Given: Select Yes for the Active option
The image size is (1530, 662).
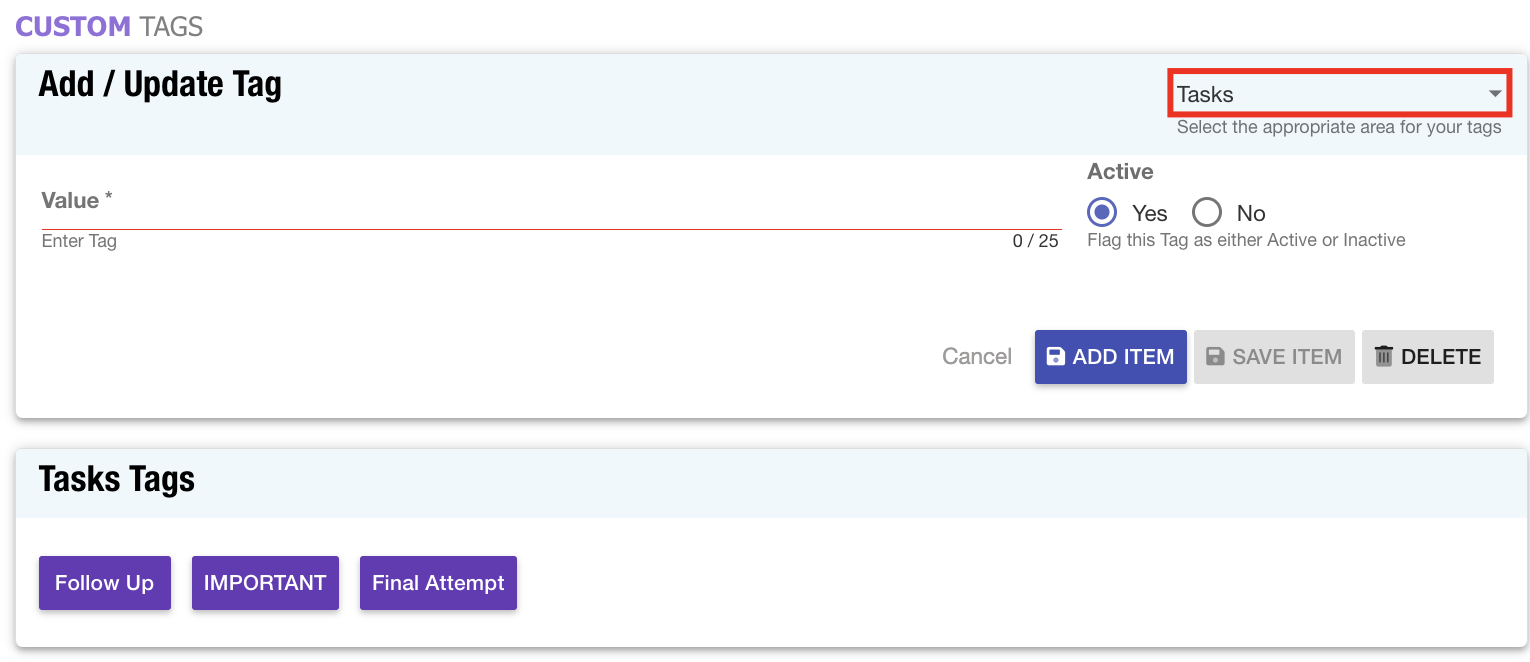Looking at the screenshot, I should (x=1102, y=213).
